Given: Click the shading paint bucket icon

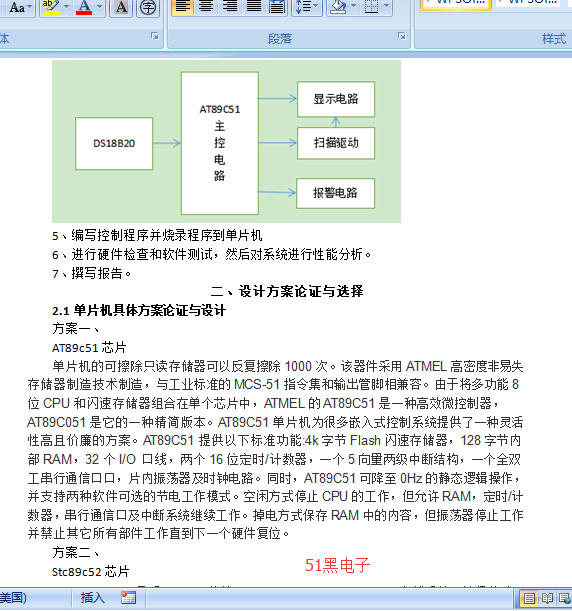Looking at the screenshot, I should click(338, 7).
